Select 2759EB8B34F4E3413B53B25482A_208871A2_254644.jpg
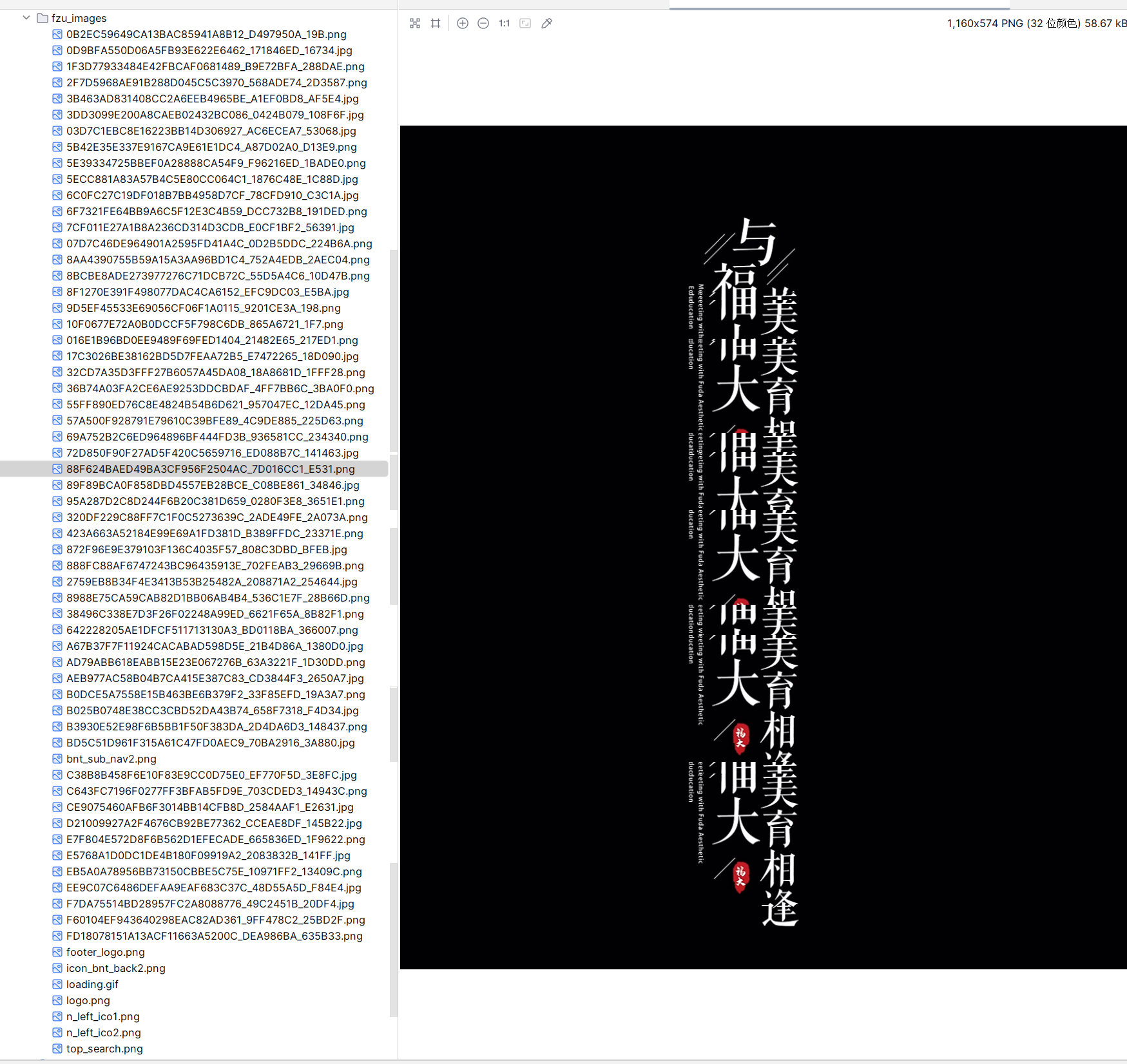The height and width of the screenshot is (1064, 1127). click(212, 582)
